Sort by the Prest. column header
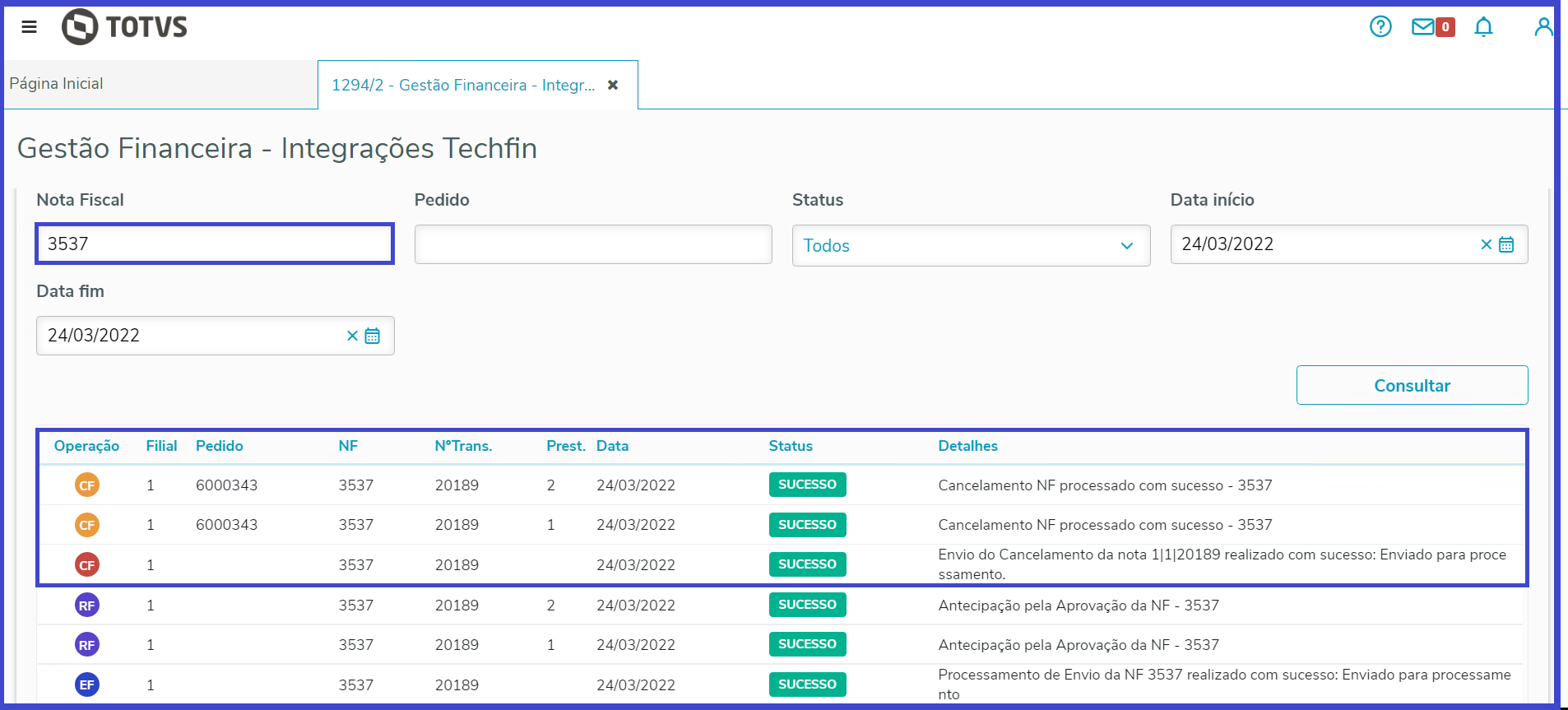 [566, 446]
